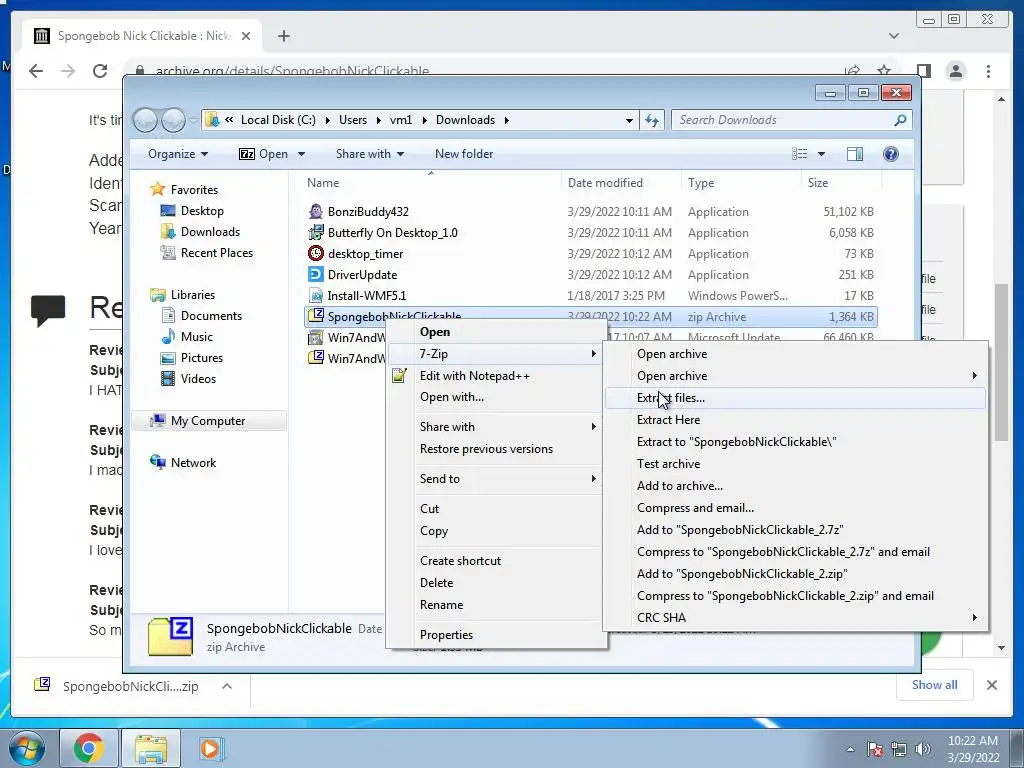This screenshot has height=768, width=1024.
Task: Choose Copy from context menu
Action: (496, 531)
